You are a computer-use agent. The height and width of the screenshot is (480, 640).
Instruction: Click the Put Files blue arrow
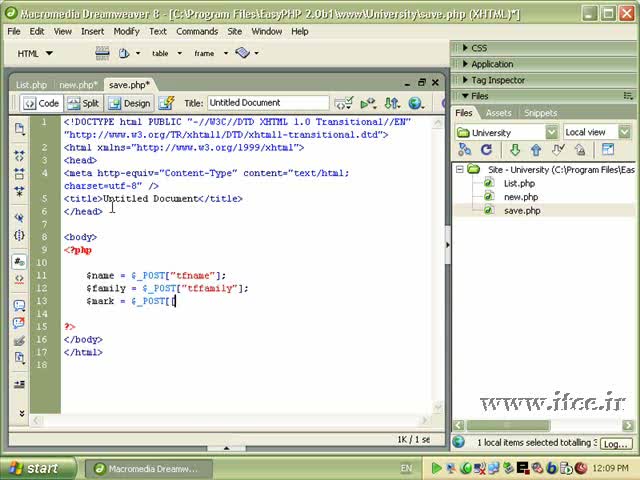tap(536, 150)
